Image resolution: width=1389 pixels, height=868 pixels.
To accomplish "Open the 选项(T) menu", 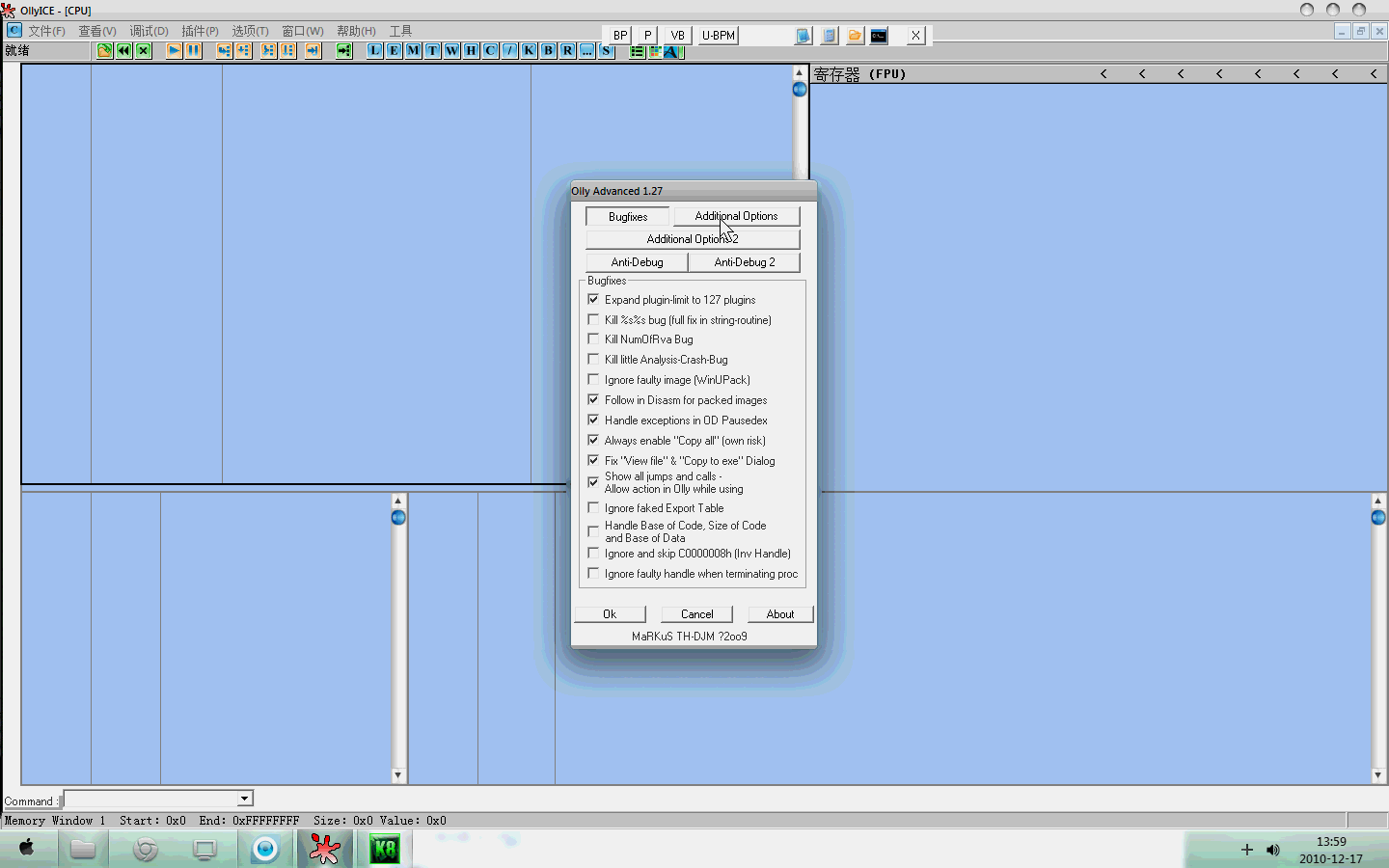I will (250, 31).
